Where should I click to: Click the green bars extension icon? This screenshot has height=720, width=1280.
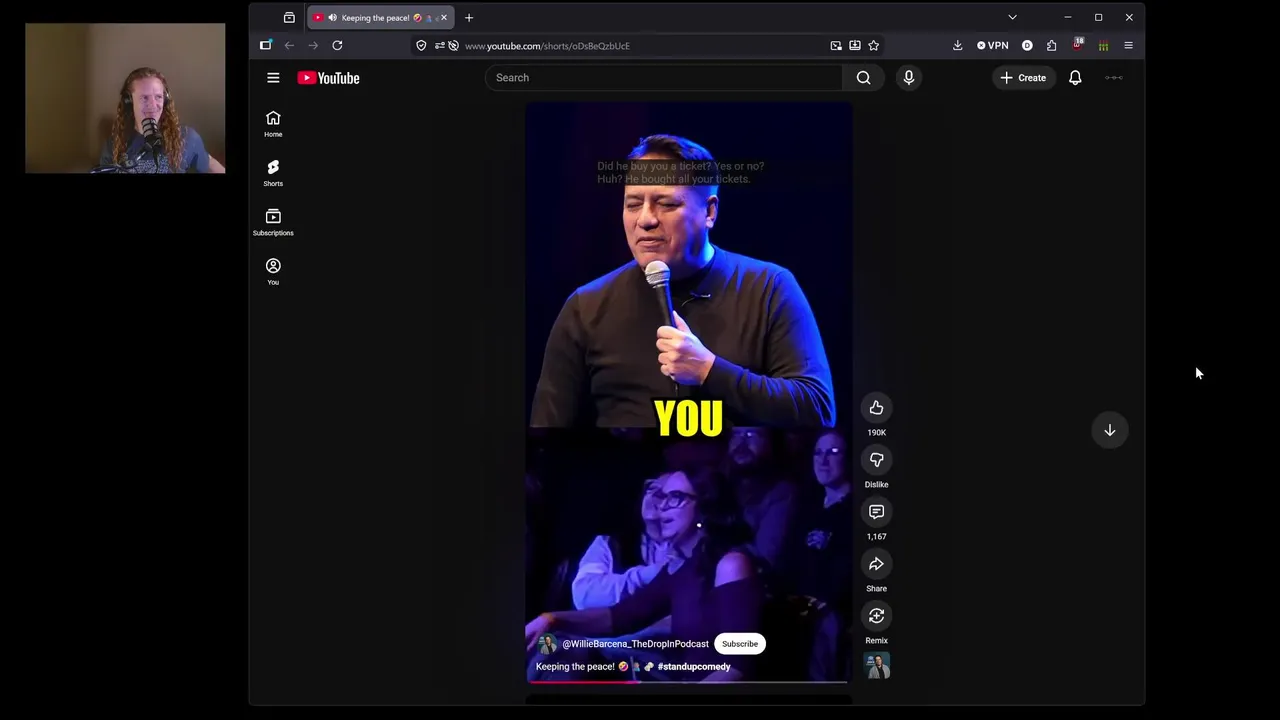coord(1103,46)
